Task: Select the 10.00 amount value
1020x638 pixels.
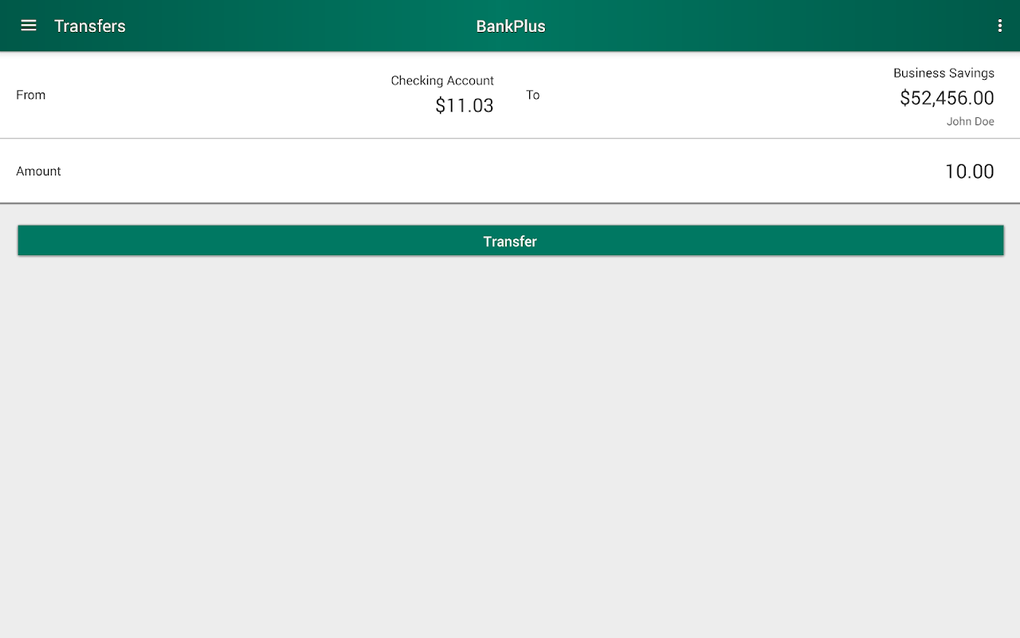Action: pos(969,170)
